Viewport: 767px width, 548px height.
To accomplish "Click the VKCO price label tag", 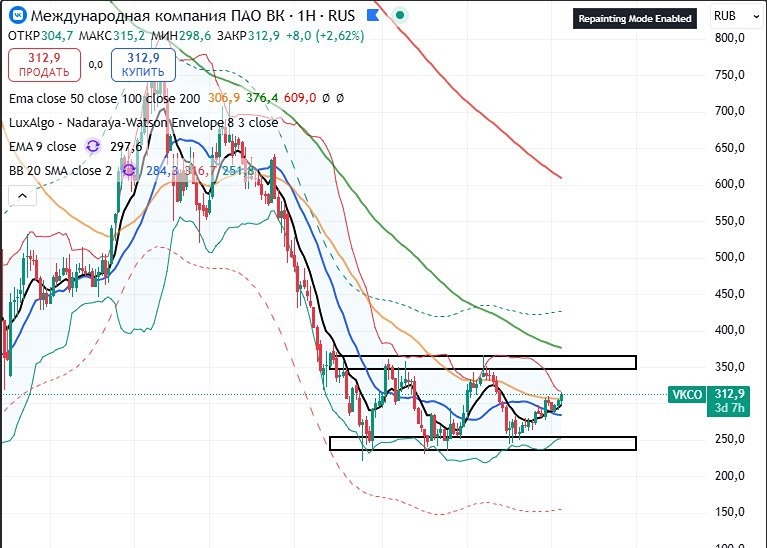I will (687, 394).
